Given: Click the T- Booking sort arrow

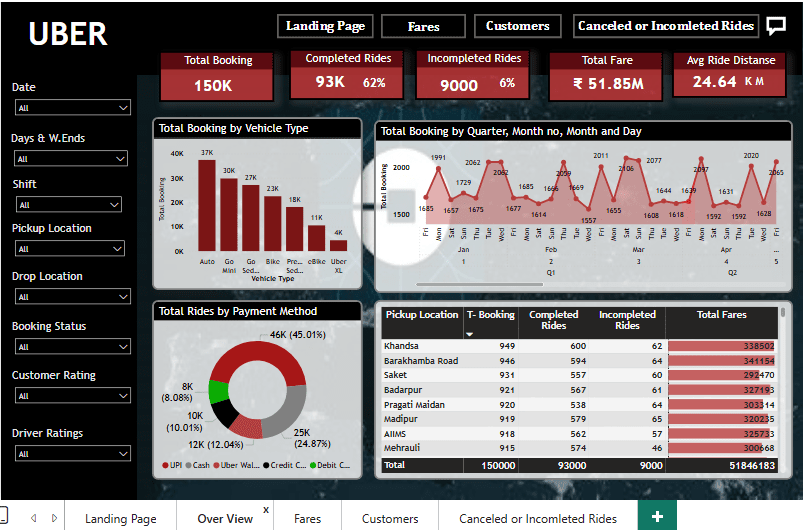Looking at the screenshot, I should 469,334.
